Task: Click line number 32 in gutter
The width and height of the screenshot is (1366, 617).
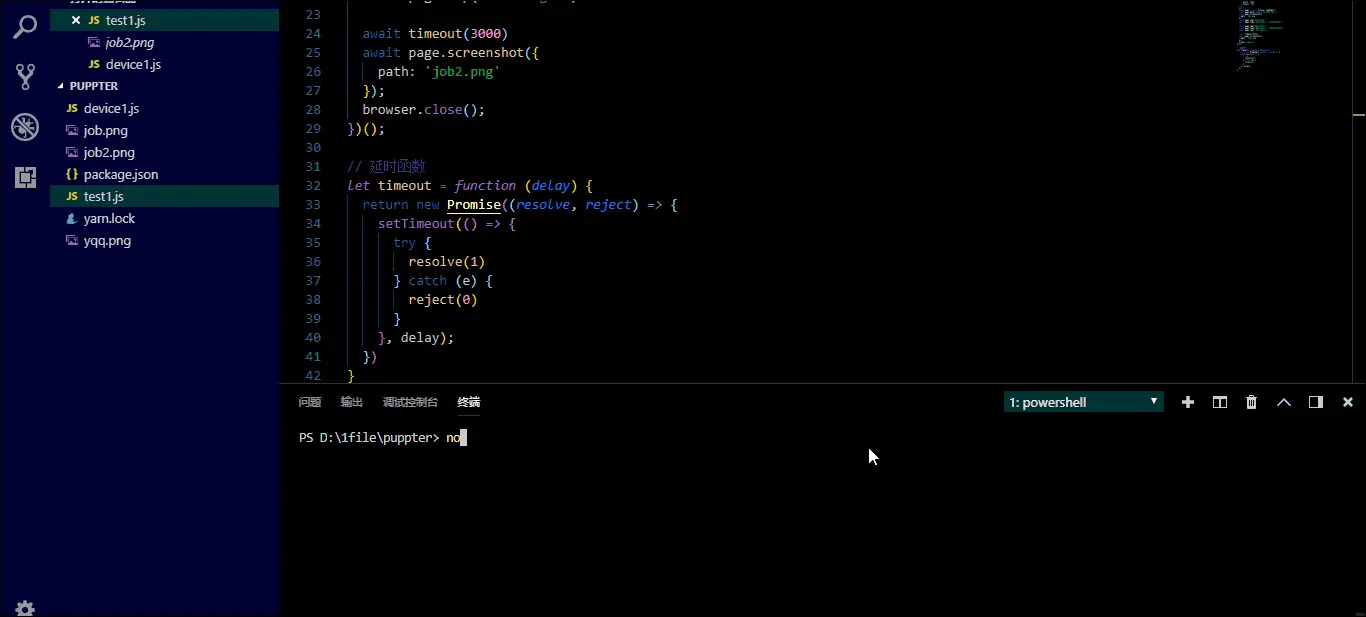Action: click(313, 186)
